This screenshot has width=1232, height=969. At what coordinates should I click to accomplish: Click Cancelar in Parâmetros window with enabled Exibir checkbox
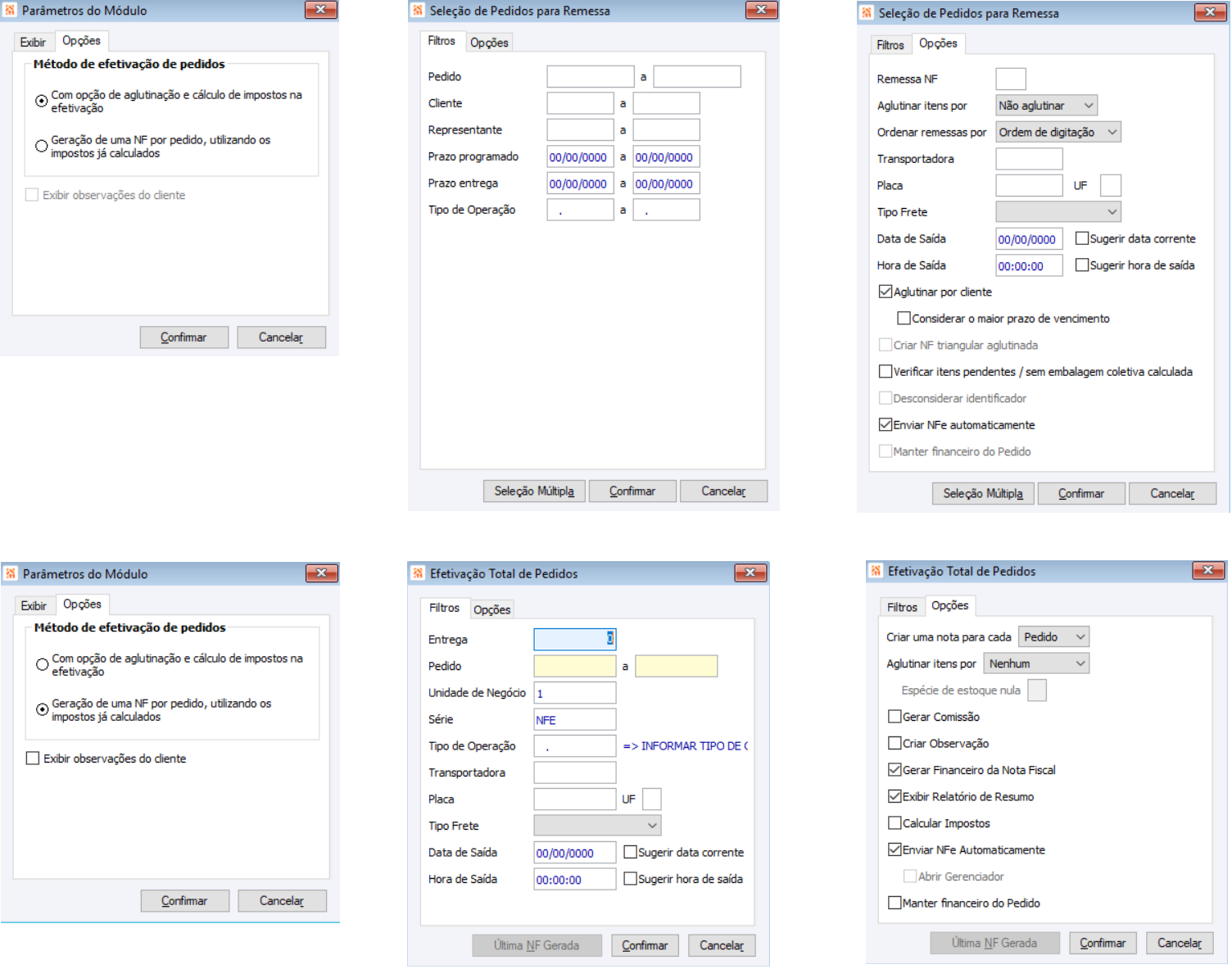282,901
